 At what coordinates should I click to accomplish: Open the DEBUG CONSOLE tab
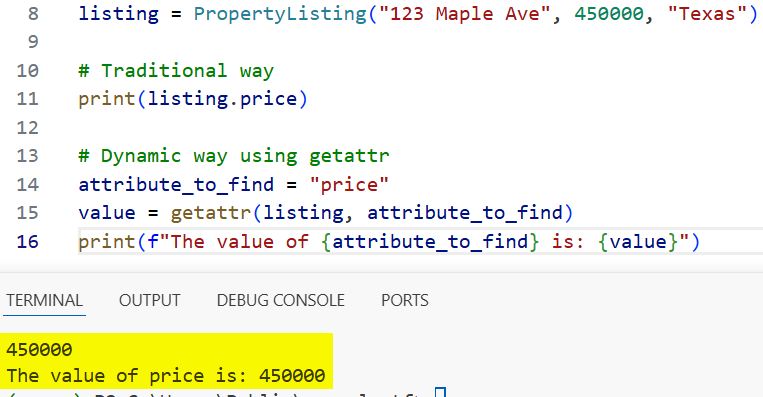(281, 300)
